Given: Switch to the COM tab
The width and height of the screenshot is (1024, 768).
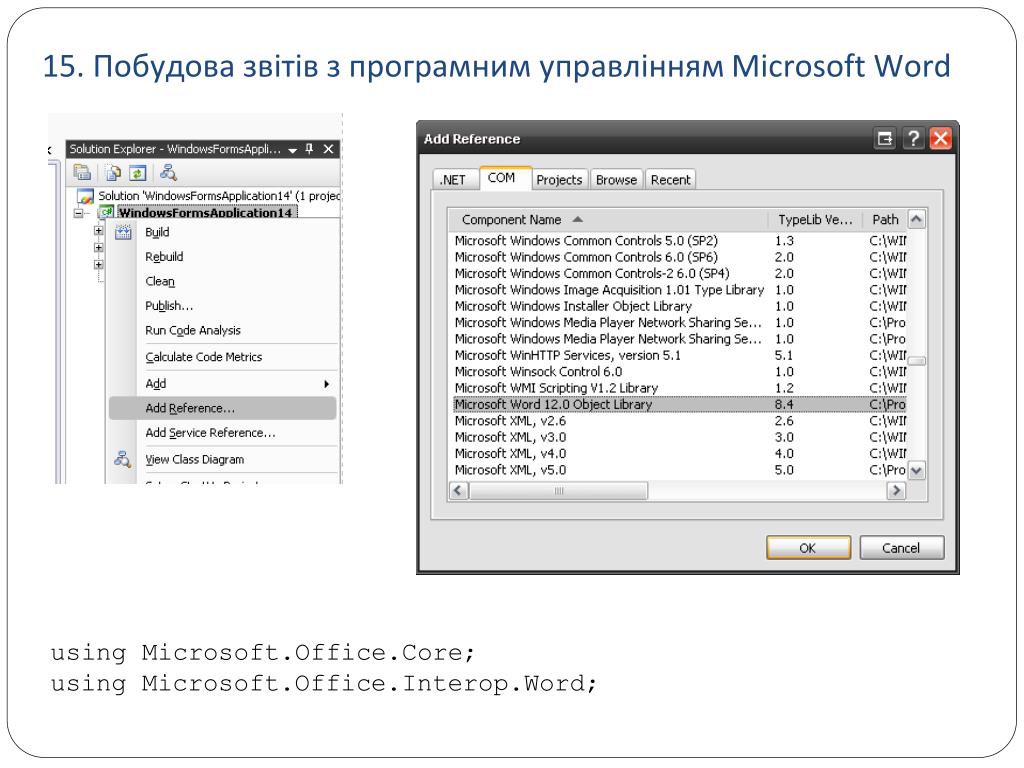Looking at the screenshot, I should tap(505, 178).
